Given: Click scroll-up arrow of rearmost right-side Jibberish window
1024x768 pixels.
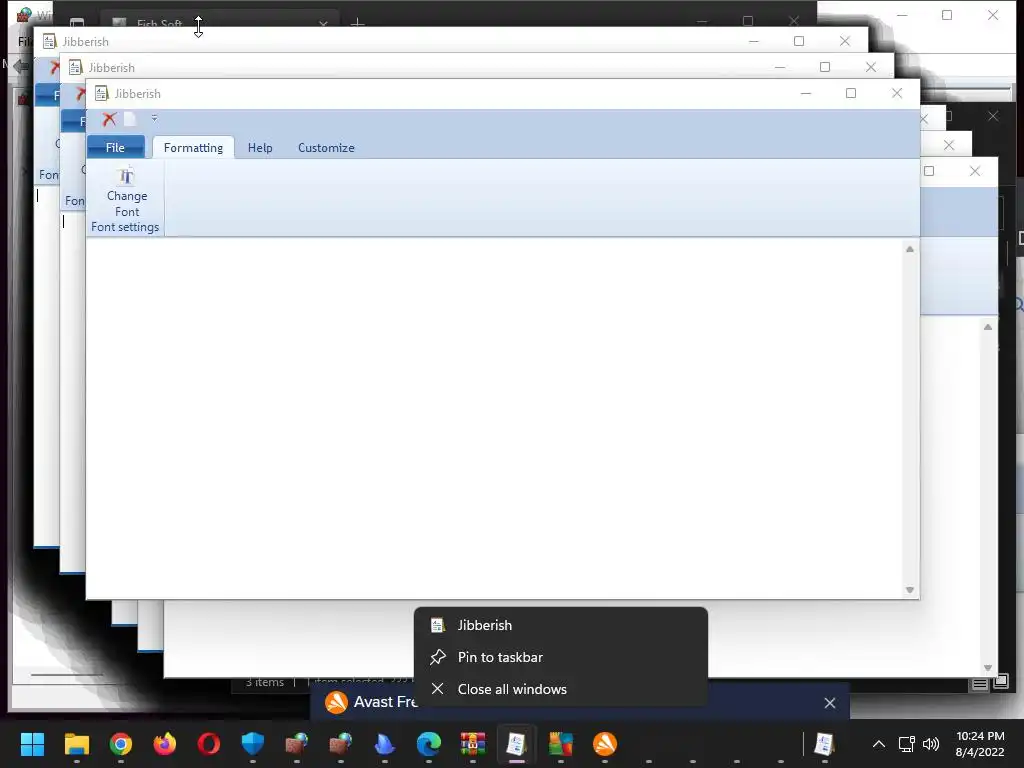Looking at the screenshot, I should point(988,327).
